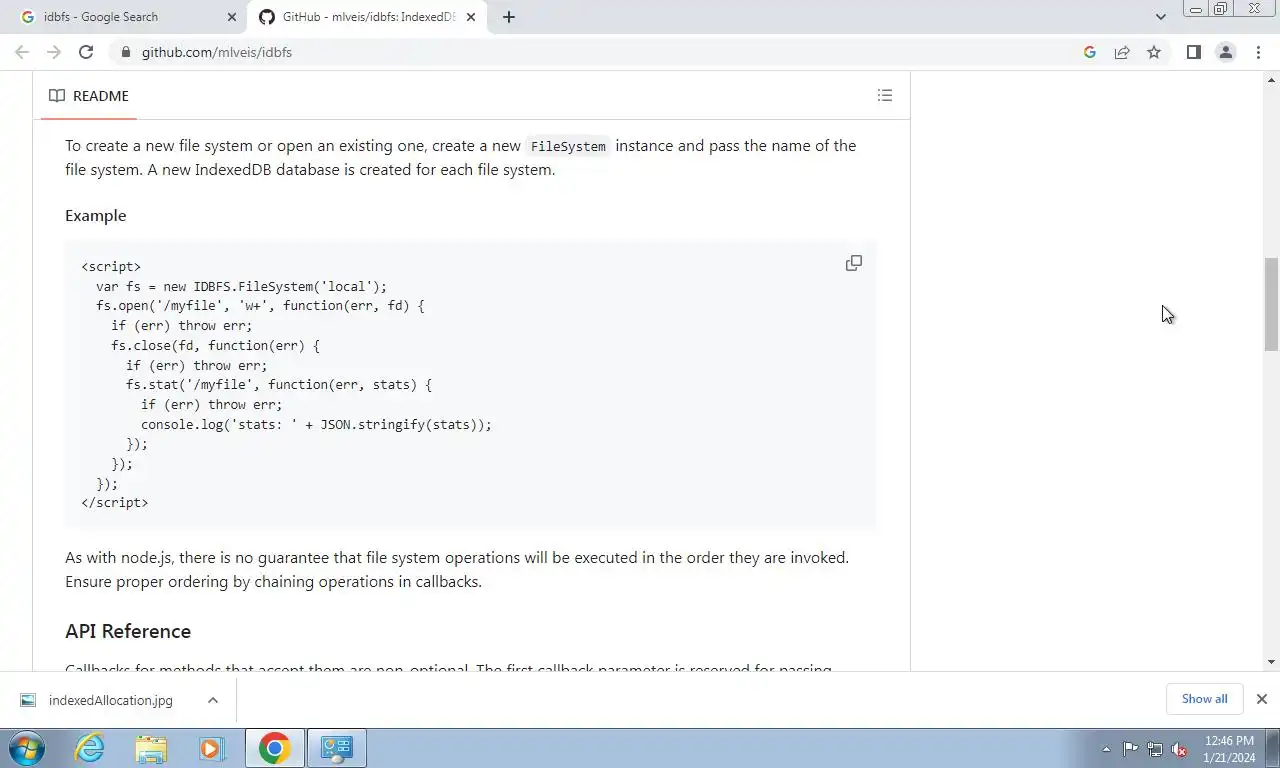This screenshot has width=1280, height=768.
Task: Open the control panel taskbar app
Action: click(x=336, y=748)
